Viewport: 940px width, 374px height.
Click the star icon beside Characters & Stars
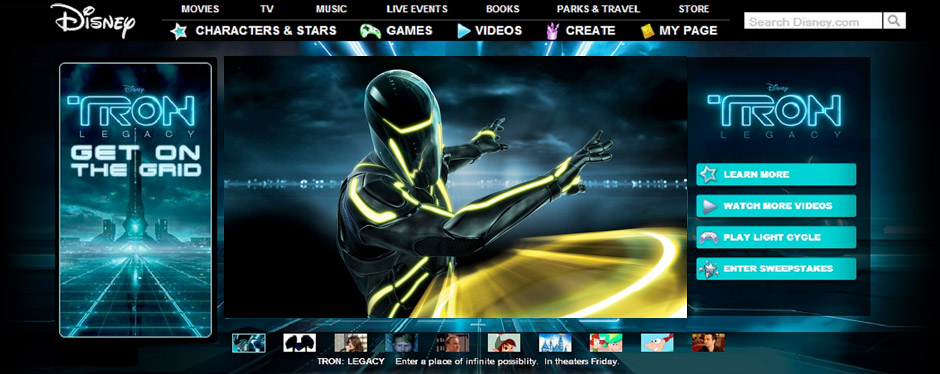click(x=179, y=31)
